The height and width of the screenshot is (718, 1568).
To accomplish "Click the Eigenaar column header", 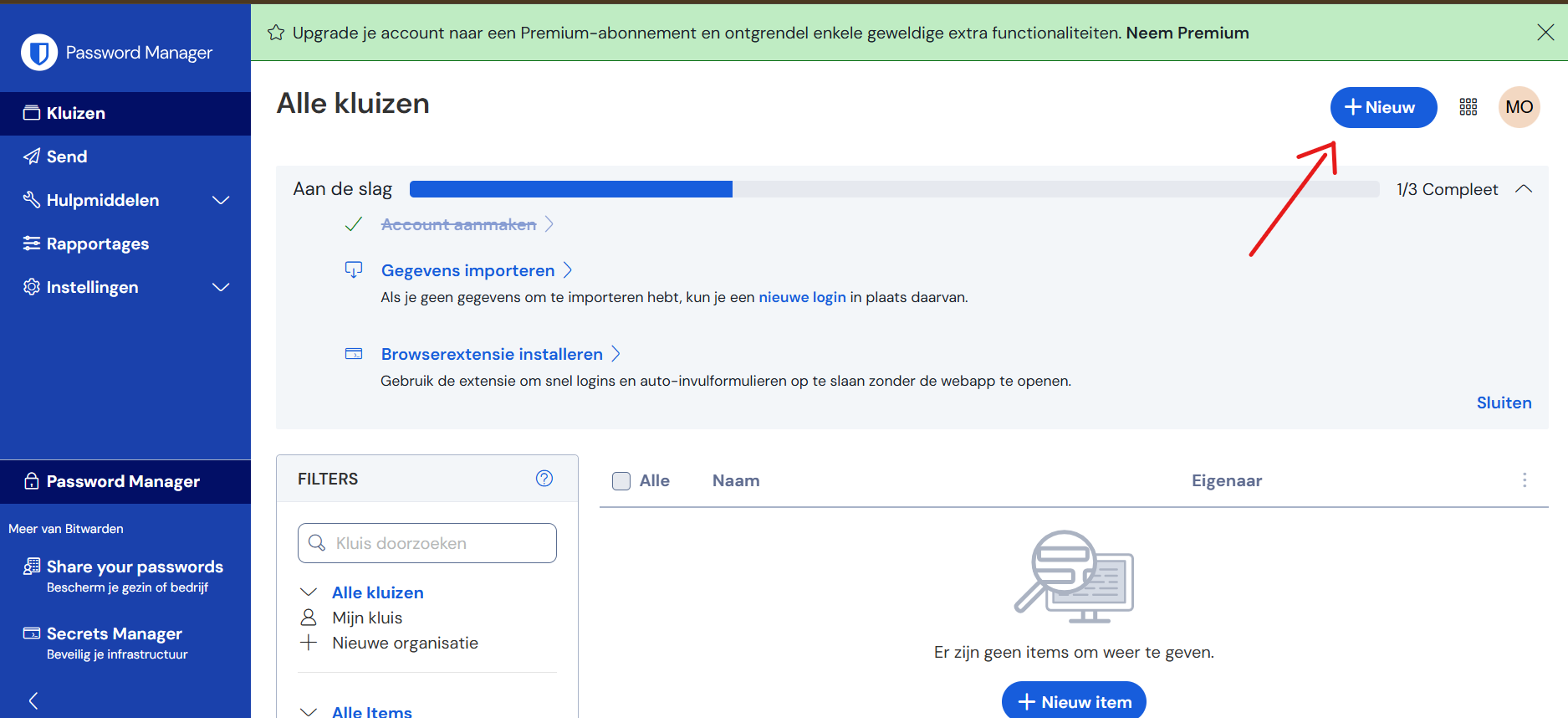I will pos(1227,480).
